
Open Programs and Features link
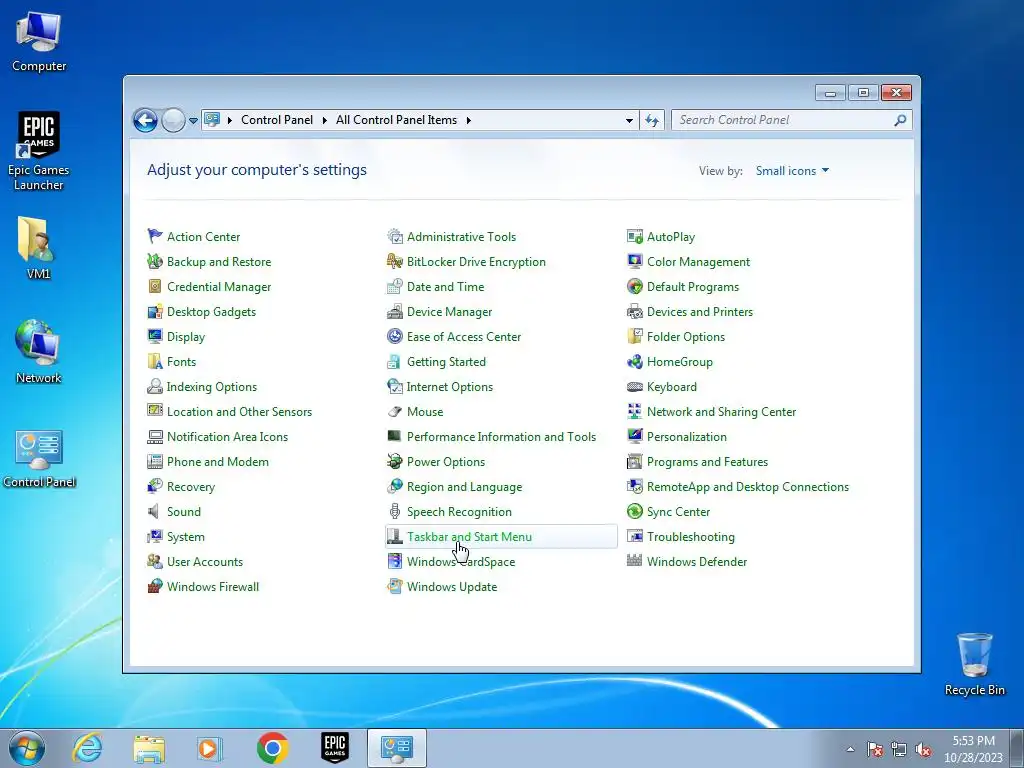point(707,462)
